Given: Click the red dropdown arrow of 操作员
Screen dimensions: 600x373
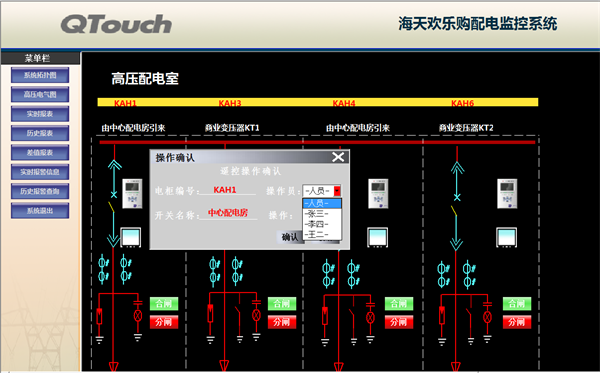Looking at the screenshot, I should coord(337,191).
